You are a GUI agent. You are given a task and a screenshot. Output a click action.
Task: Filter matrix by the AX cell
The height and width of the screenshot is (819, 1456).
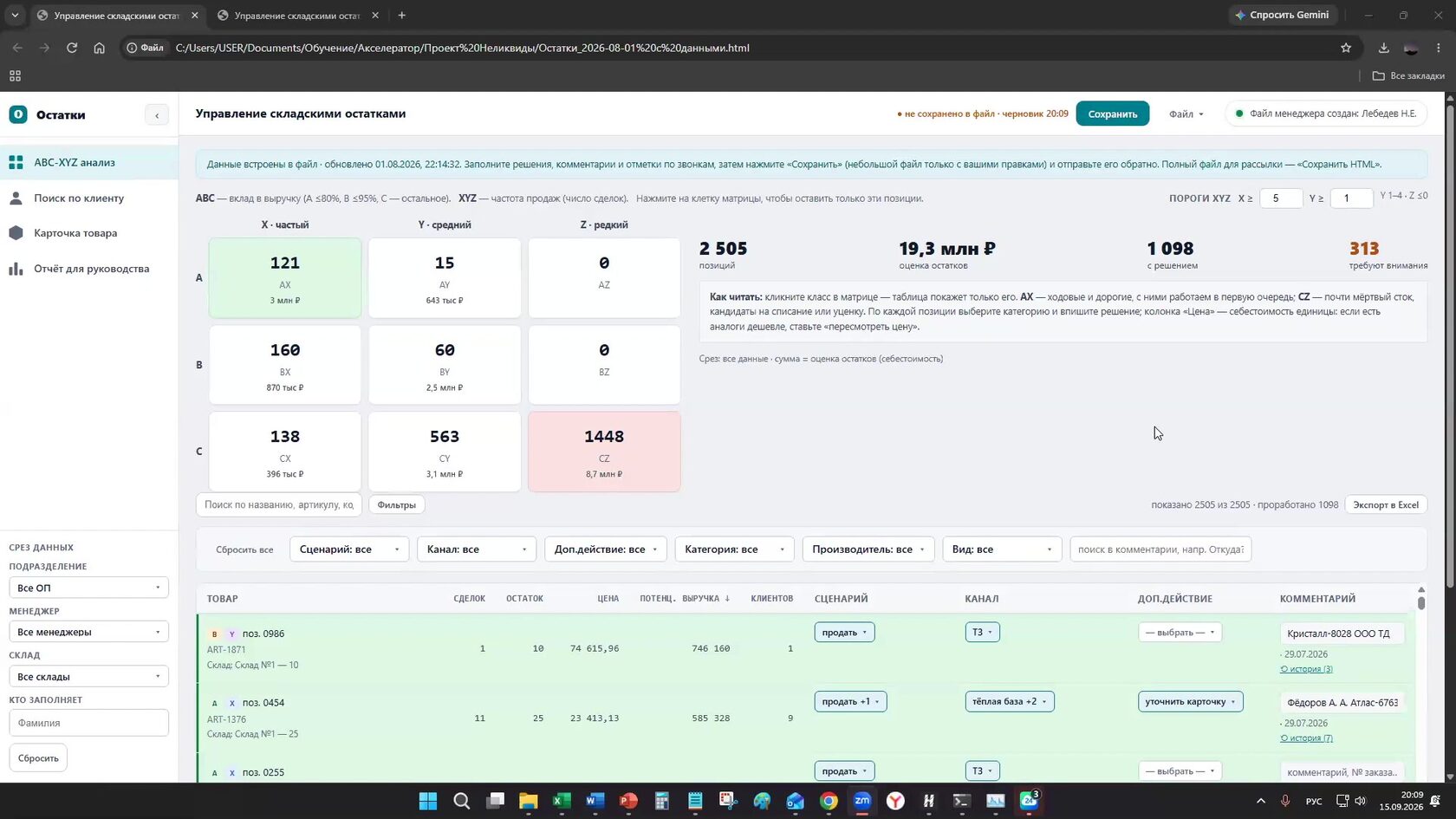[285, 277]
